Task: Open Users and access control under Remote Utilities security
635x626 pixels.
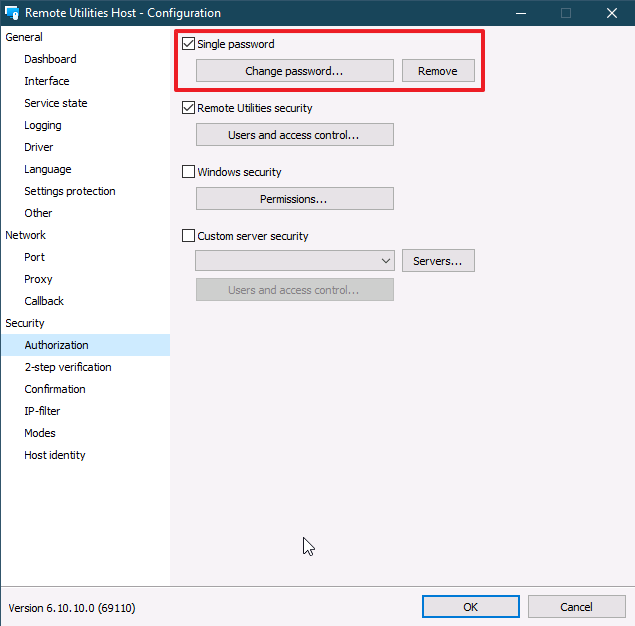Action: click(294, 135)
